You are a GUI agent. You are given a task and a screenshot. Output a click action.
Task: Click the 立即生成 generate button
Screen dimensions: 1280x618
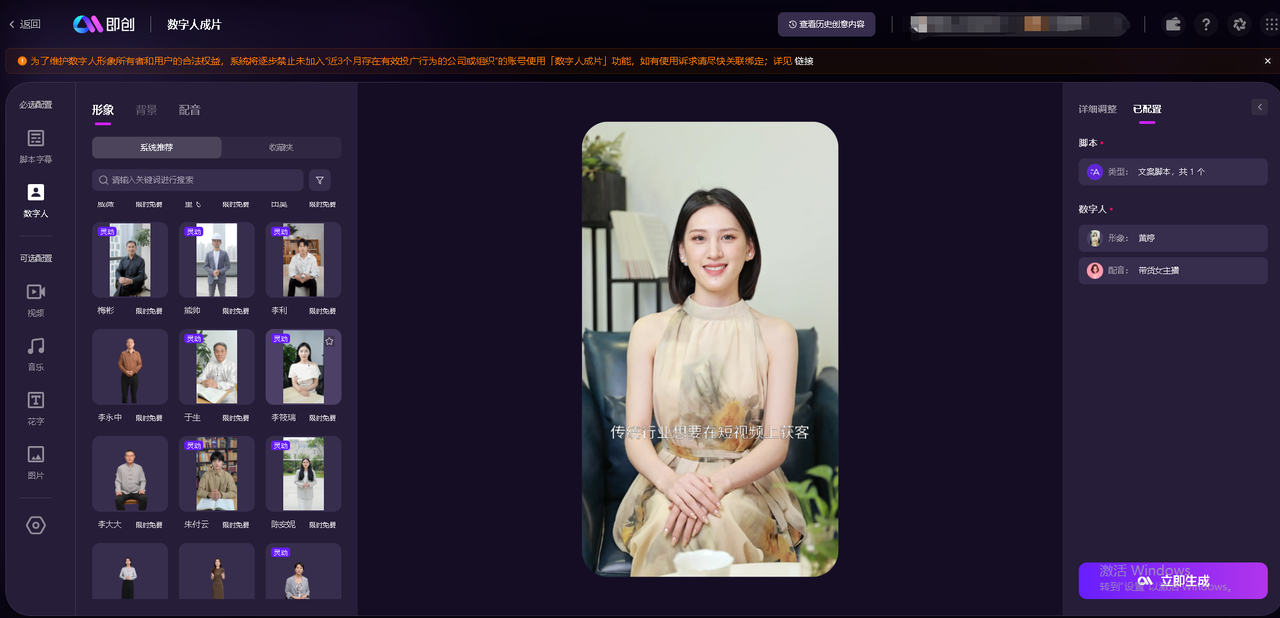click(x=1172, y=581)
